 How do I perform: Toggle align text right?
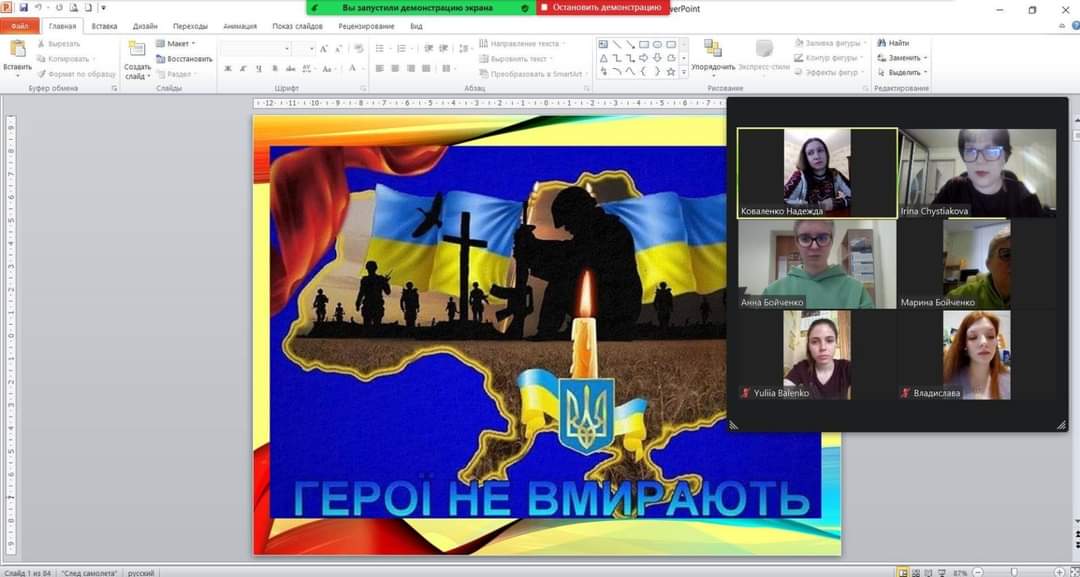click(411, 69)
